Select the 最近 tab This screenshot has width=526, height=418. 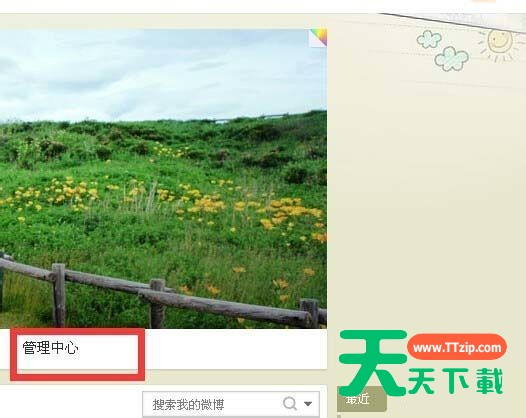[x=362, y=399]
